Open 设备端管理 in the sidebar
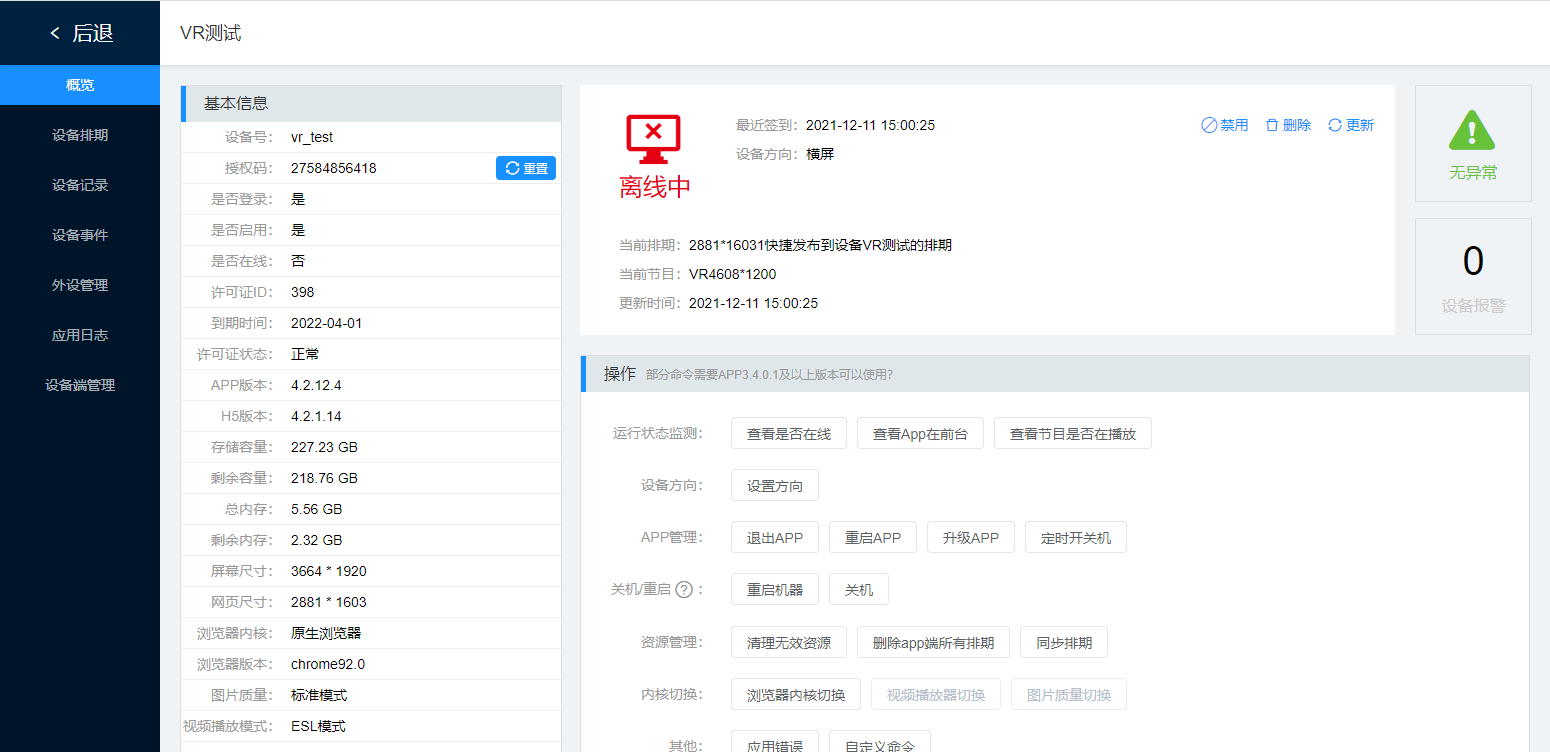Screen dimensions: 1550x752 coord(80,385)
